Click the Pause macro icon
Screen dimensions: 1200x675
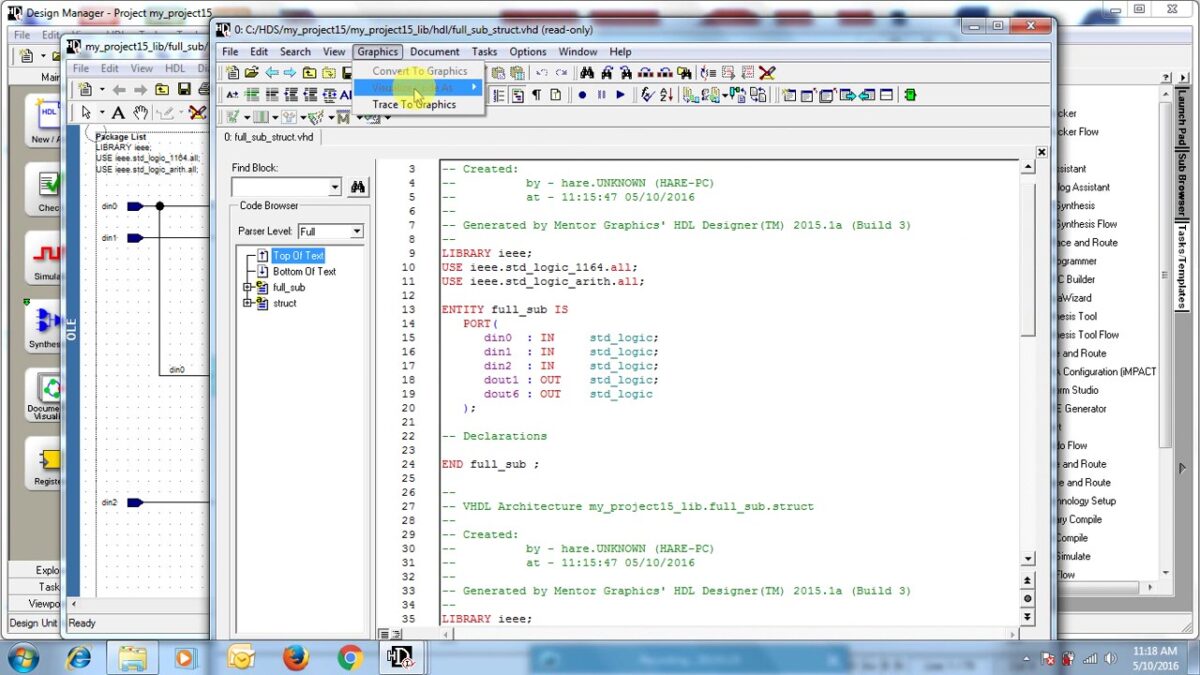pos(601,95)
